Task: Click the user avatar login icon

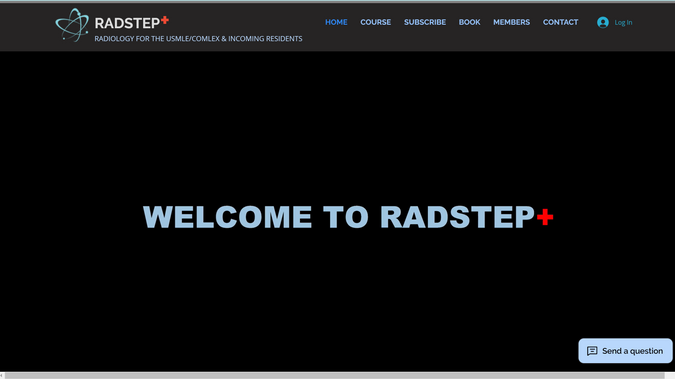Action: tap(603, 22)
